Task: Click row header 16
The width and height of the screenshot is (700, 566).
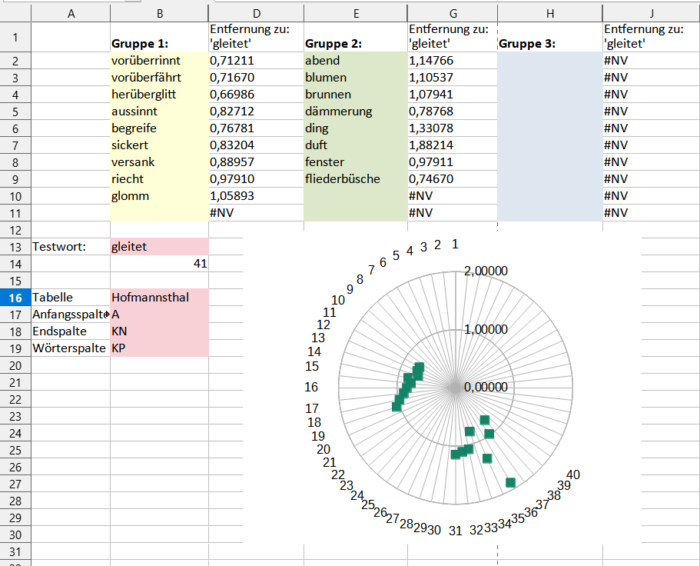Action: click(15, 297)
